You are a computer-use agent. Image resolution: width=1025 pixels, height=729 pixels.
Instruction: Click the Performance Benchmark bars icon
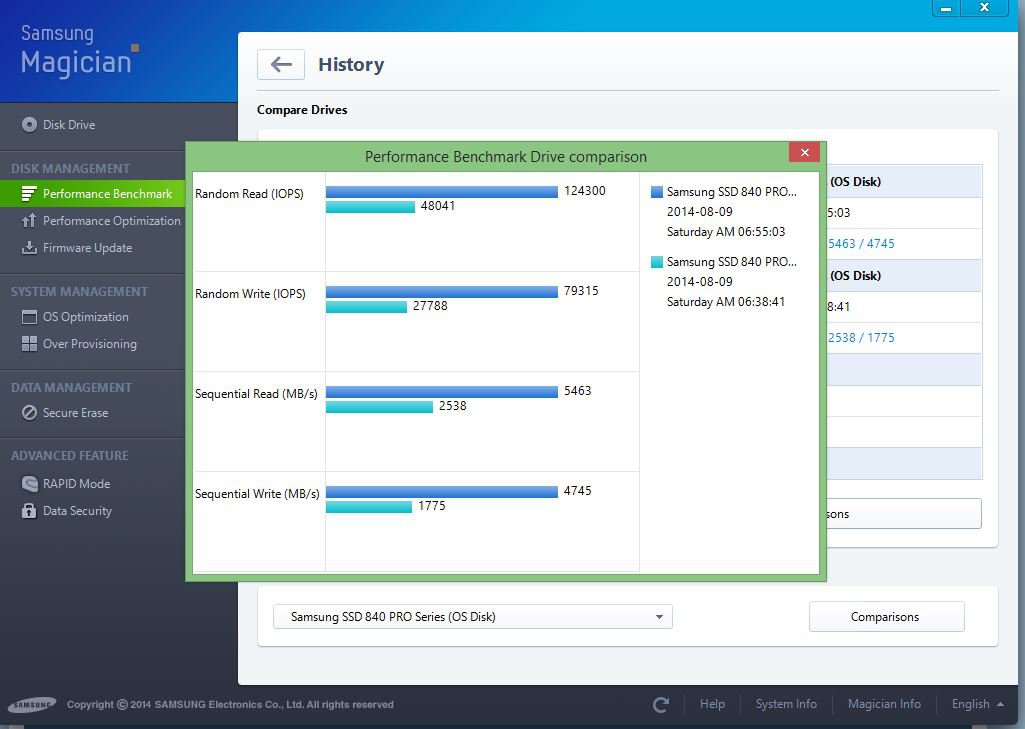[29, 194]
